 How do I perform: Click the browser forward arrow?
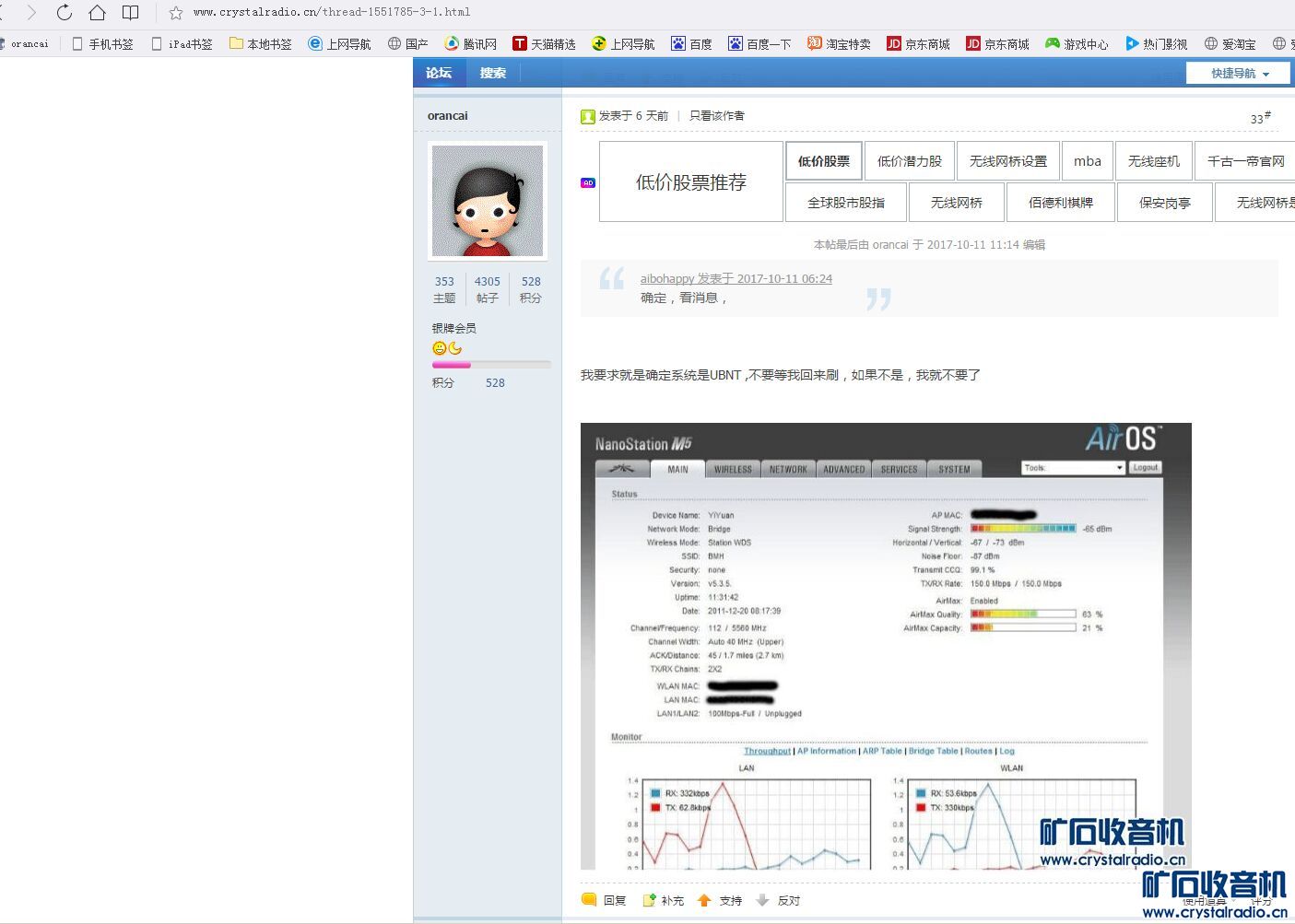pos(31,13)
